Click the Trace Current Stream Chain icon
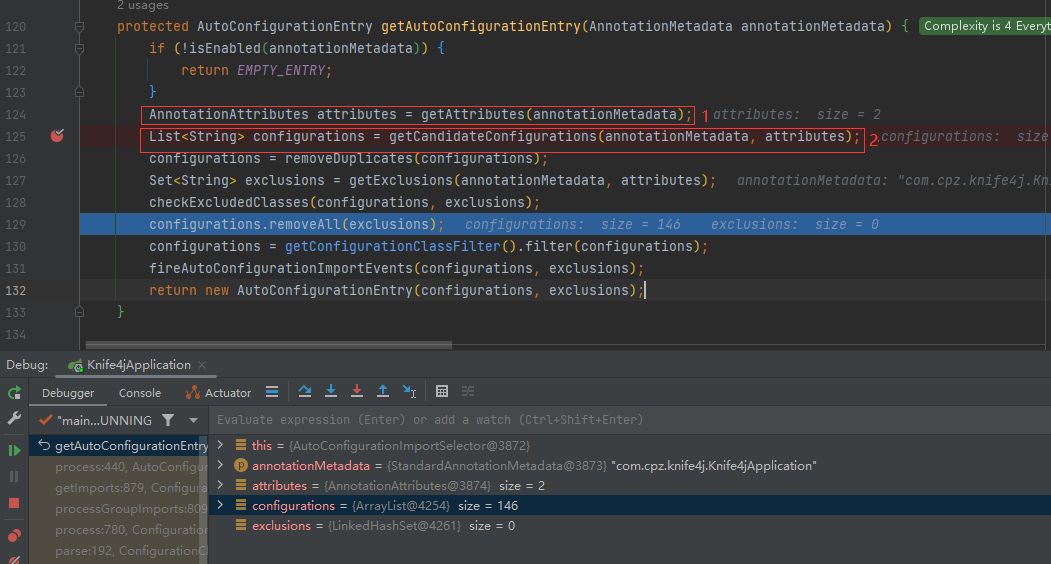Viewport: 1051px width, 564px height. click(468, 392)
